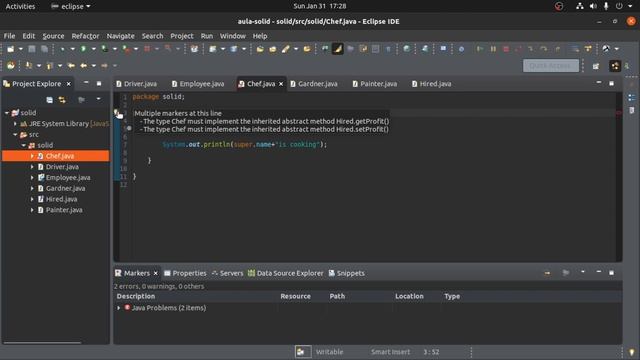Click the error marker on line 3 gutter

pos(117,113)
